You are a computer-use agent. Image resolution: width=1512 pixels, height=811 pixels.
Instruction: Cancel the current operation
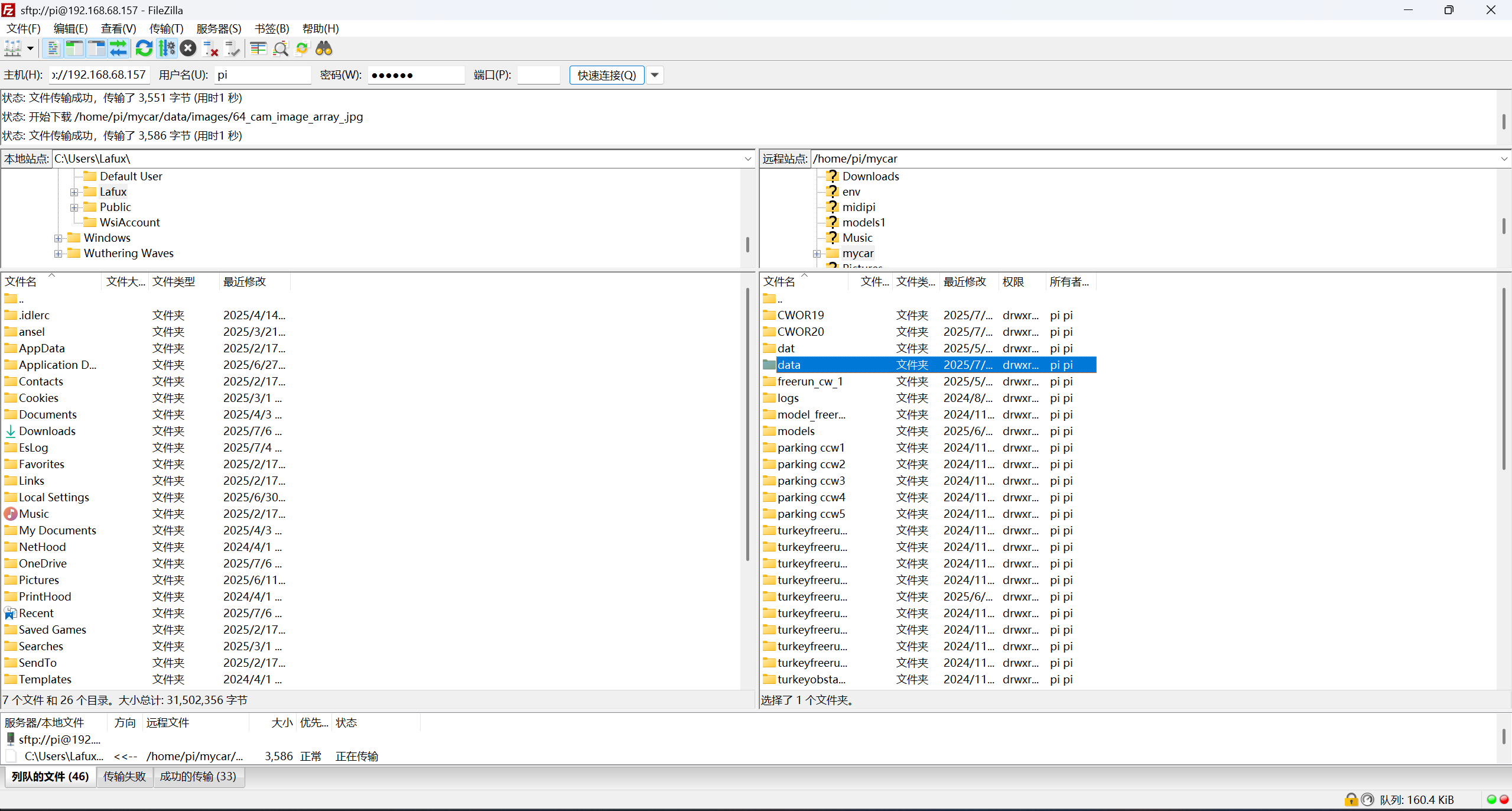[x=188, y=48]
